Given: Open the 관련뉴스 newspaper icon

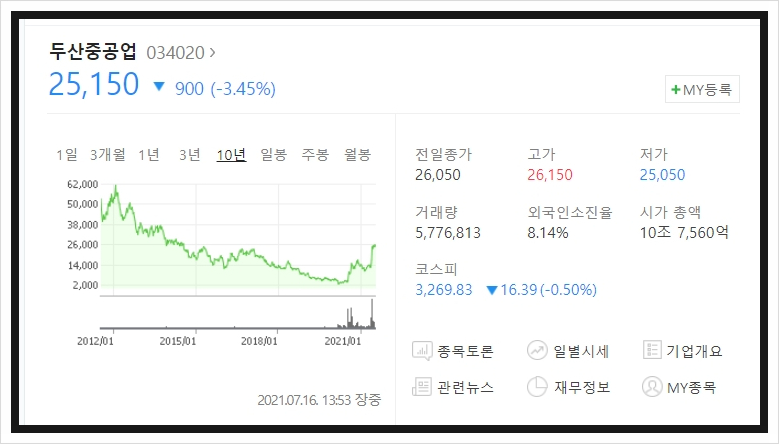Looking at the screenshot, I should (x=422, y=386).
